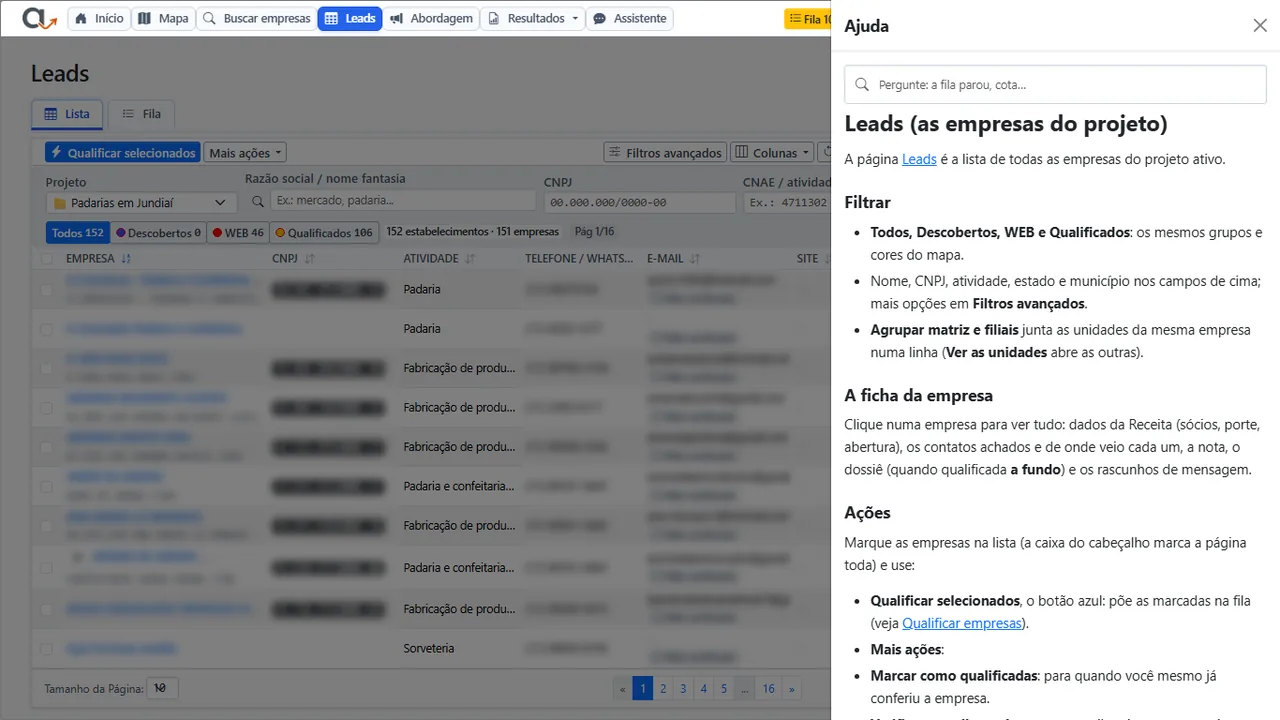Sort by CNPJ column sort icon
This screenshot has width=1280, height=720.
310,259
